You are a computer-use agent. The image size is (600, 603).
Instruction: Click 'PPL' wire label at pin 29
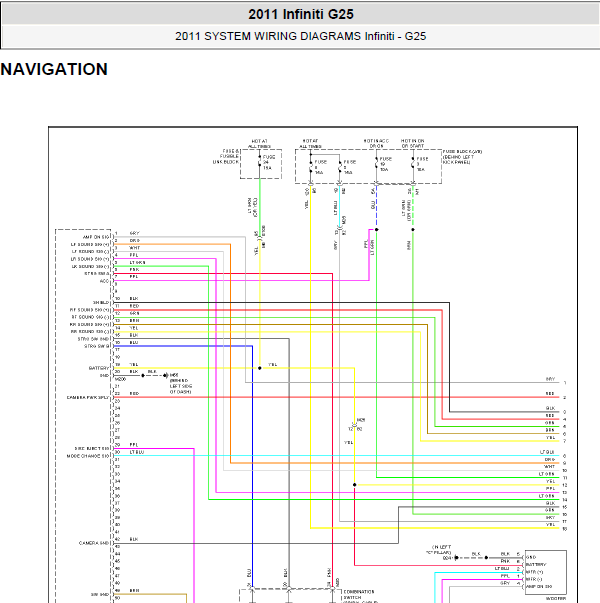134,445
